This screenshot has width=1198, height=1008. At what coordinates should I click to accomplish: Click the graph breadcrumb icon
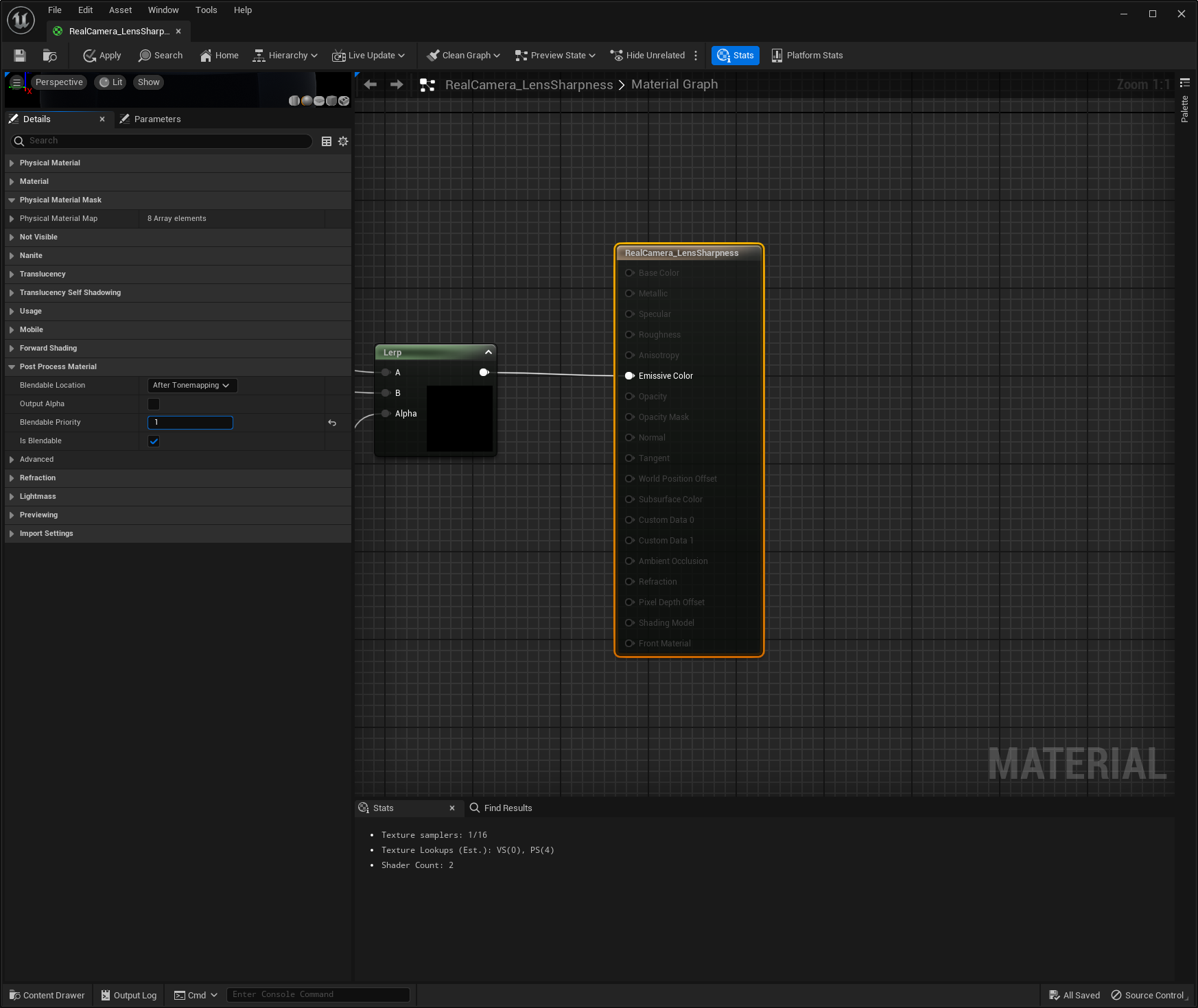(427, 85)
